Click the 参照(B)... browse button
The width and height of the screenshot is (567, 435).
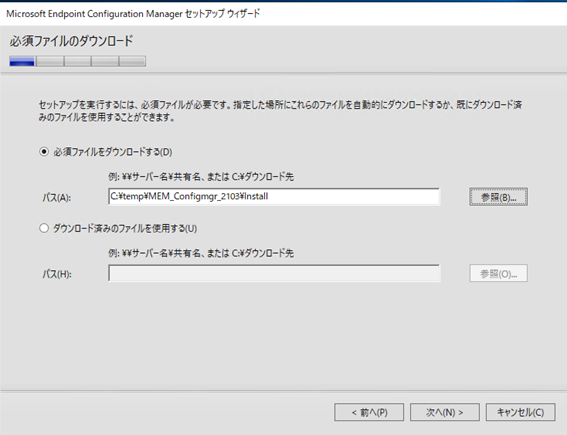(x=498, y=197)
